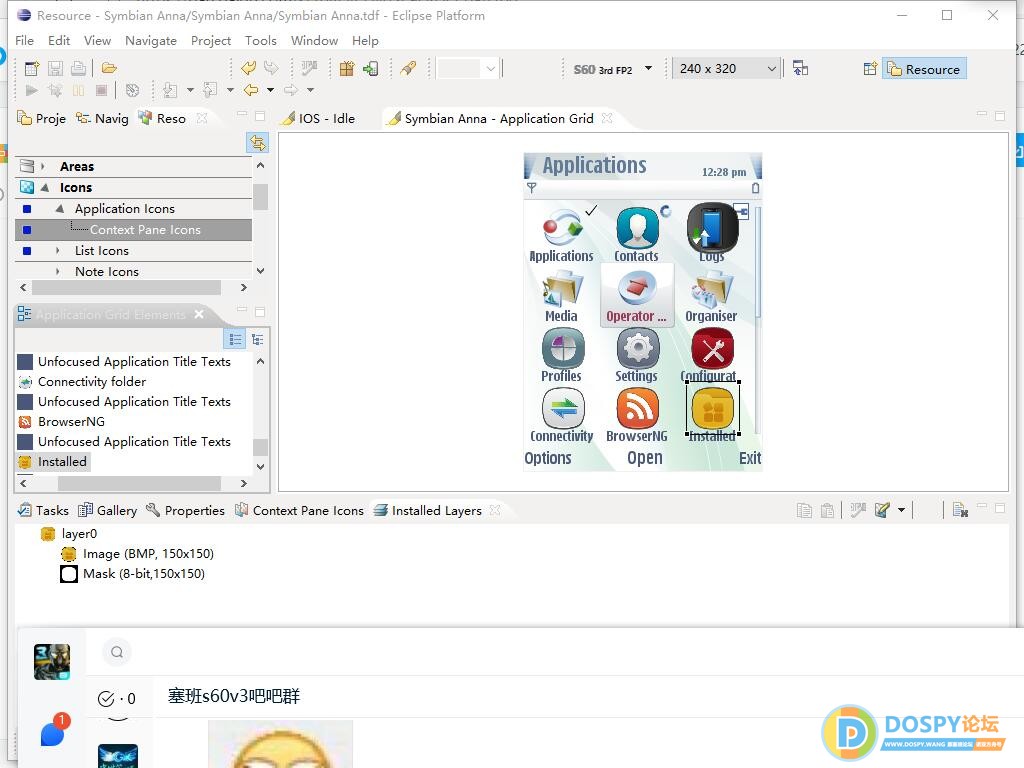Toggle the link-with-editor arrows button
Screen dimensions: 1024x768
pos(258,142)
